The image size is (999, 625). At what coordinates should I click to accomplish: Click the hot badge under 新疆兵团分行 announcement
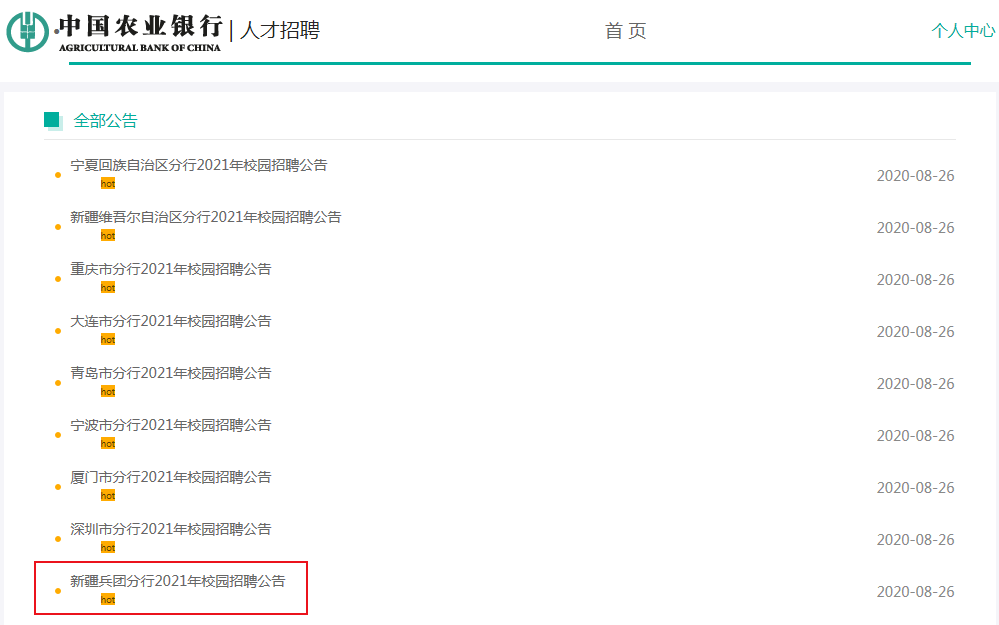(108, 600)
